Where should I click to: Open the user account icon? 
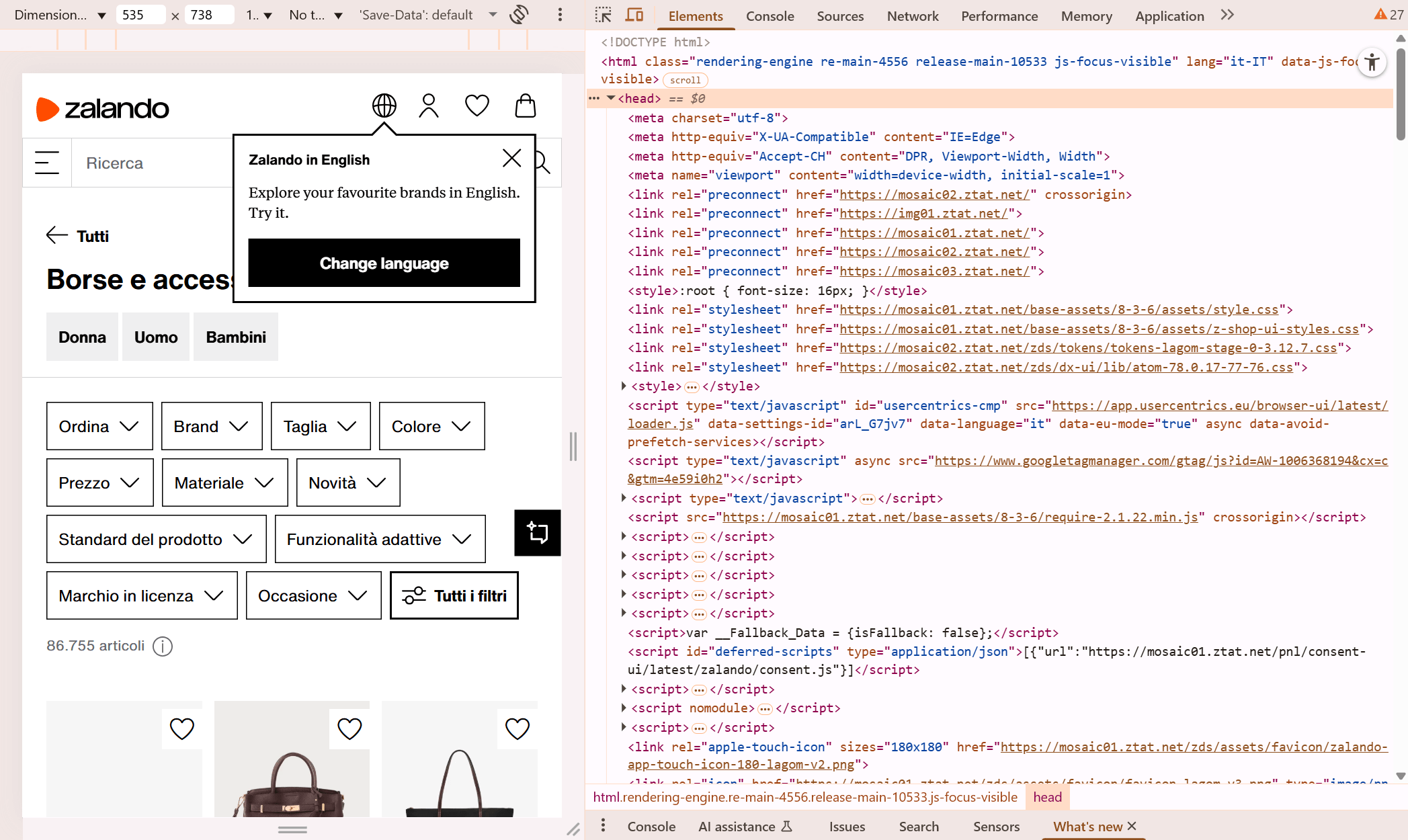(429, 106)
